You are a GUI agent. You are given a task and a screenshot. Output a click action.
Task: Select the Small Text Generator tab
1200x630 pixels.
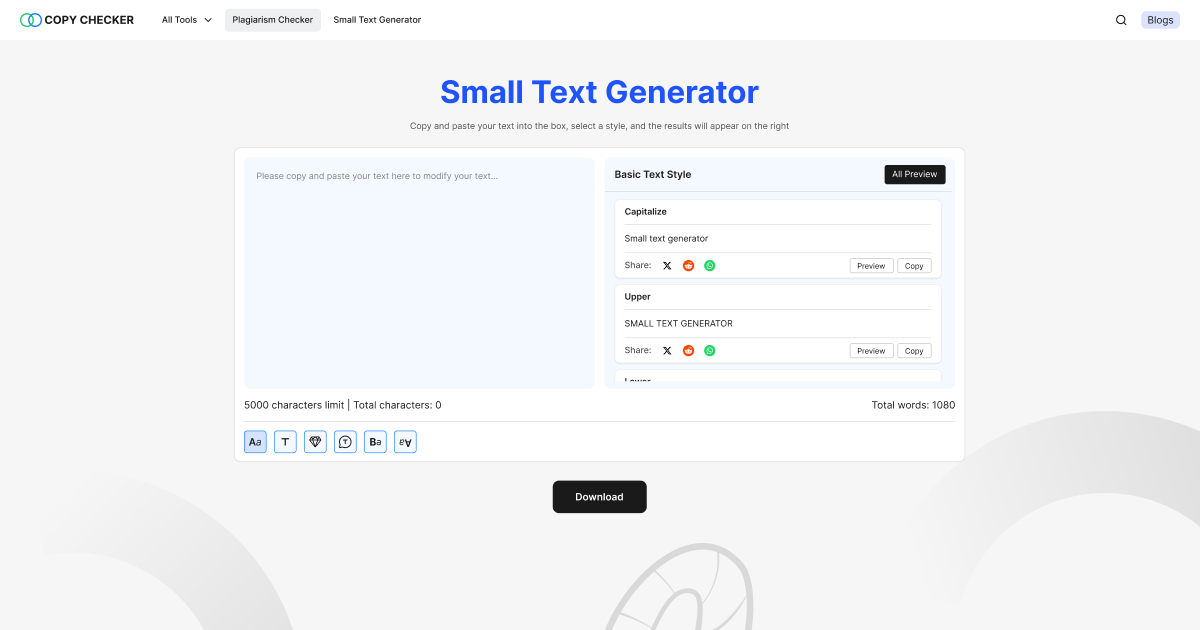click(377, 19)
